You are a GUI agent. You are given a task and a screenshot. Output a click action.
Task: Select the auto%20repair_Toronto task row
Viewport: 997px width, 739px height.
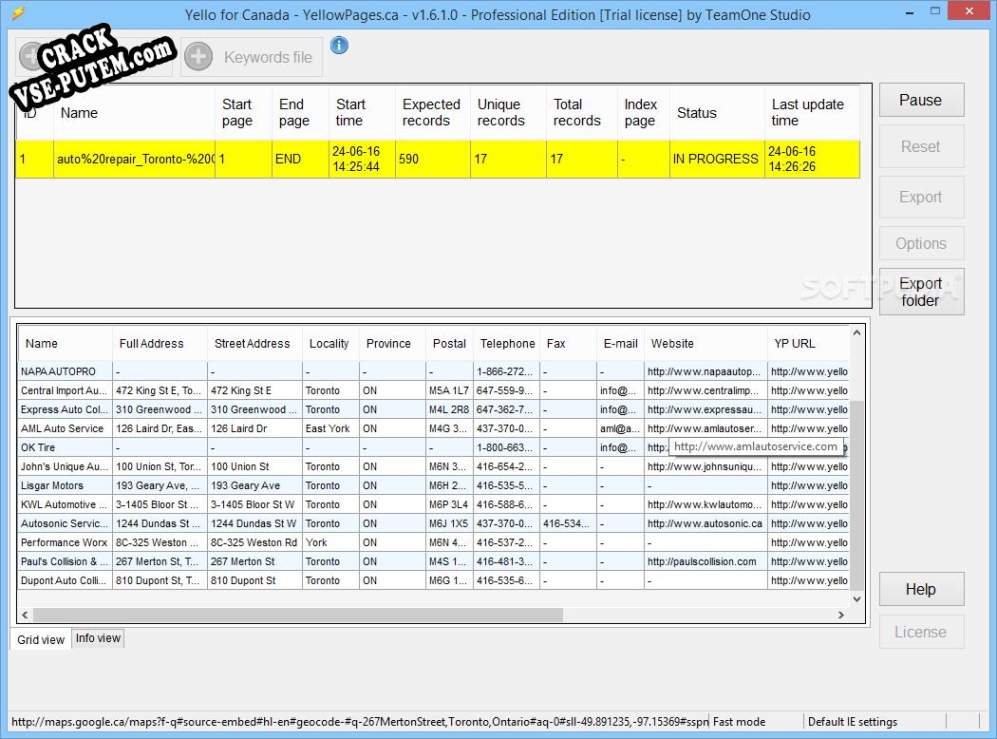point(437,159)
